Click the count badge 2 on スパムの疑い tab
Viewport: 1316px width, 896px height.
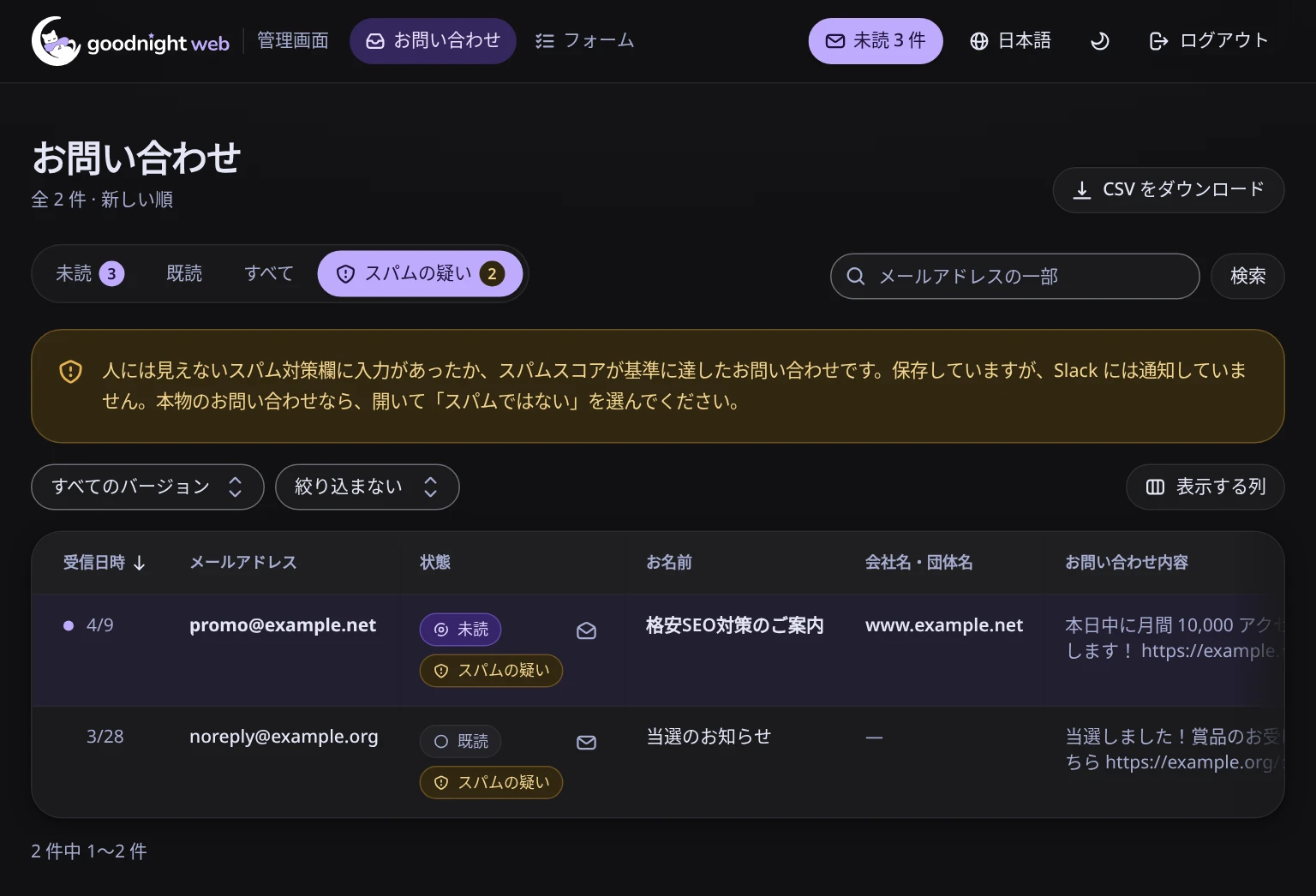[492, 274]
